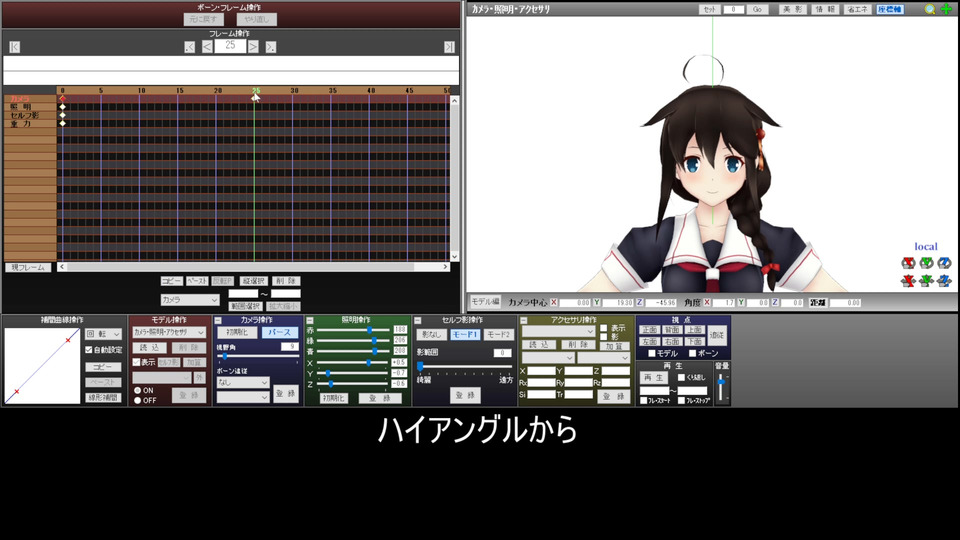Step forward one frame arrow
The width and height of the screenshot is (960, 540).
click(x=253, y=47)
